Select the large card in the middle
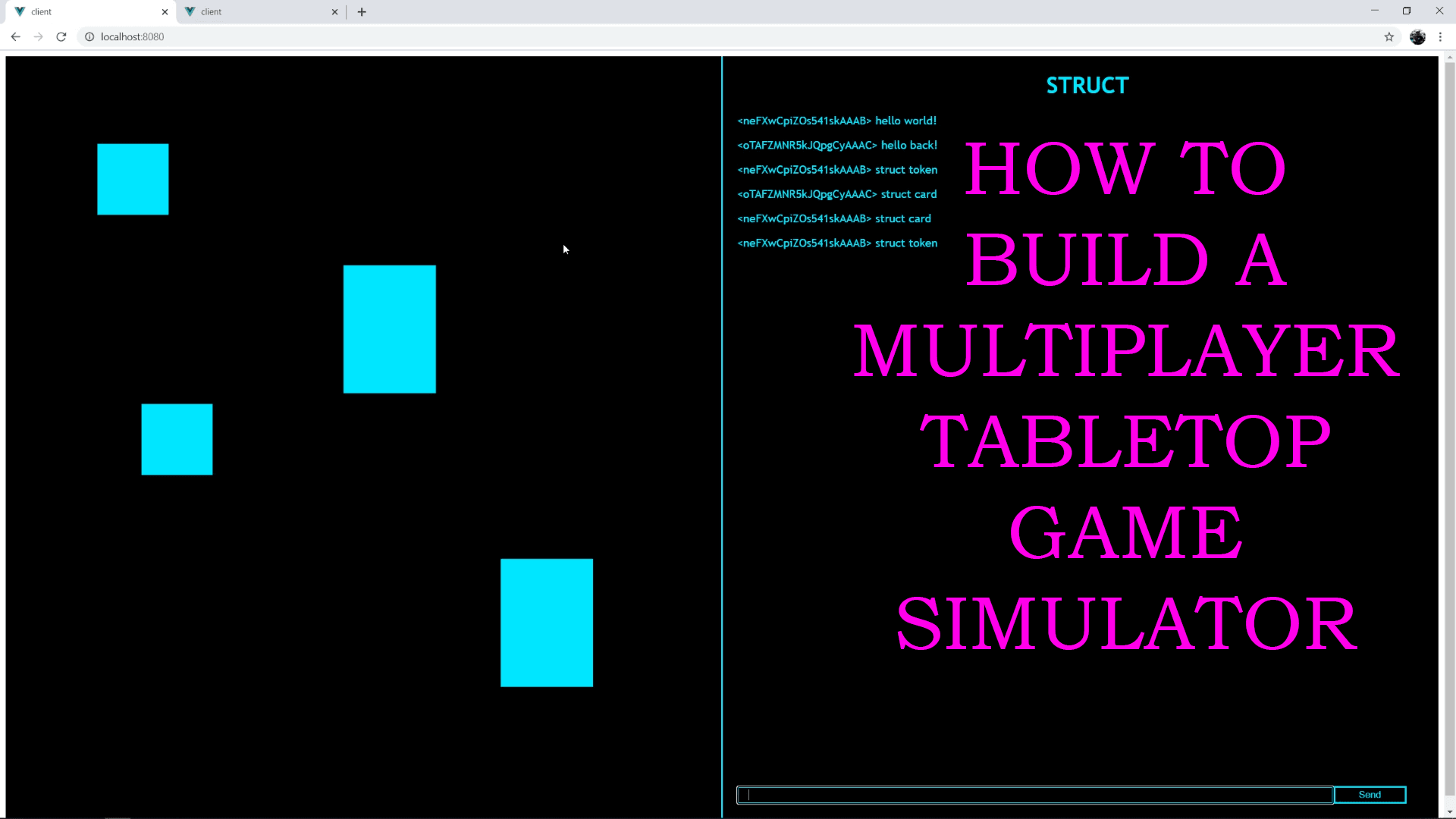 tap(389, 328)
